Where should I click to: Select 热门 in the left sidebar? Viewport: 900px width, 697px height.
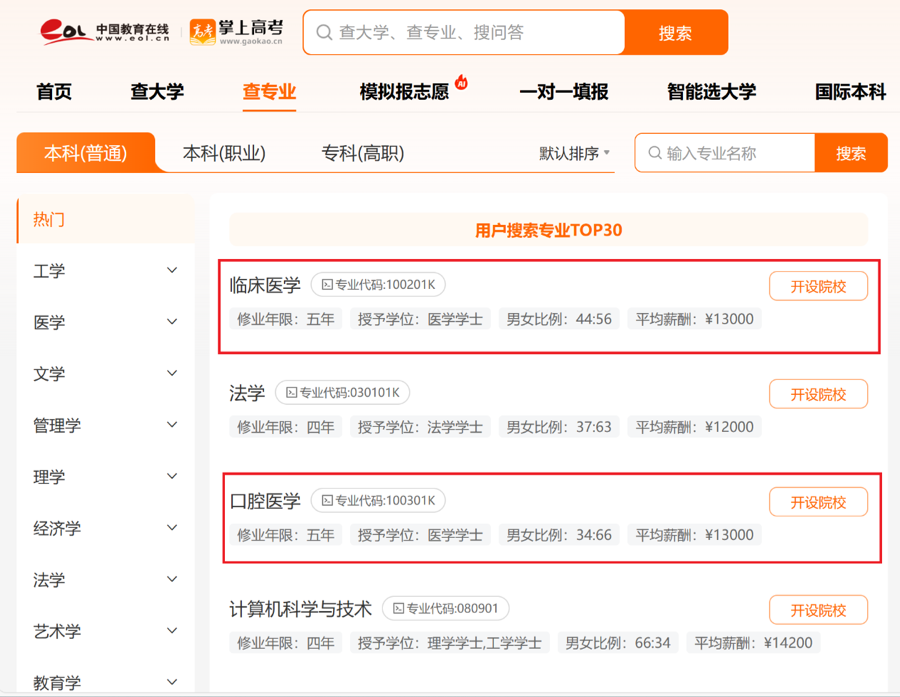click(106, 219)
